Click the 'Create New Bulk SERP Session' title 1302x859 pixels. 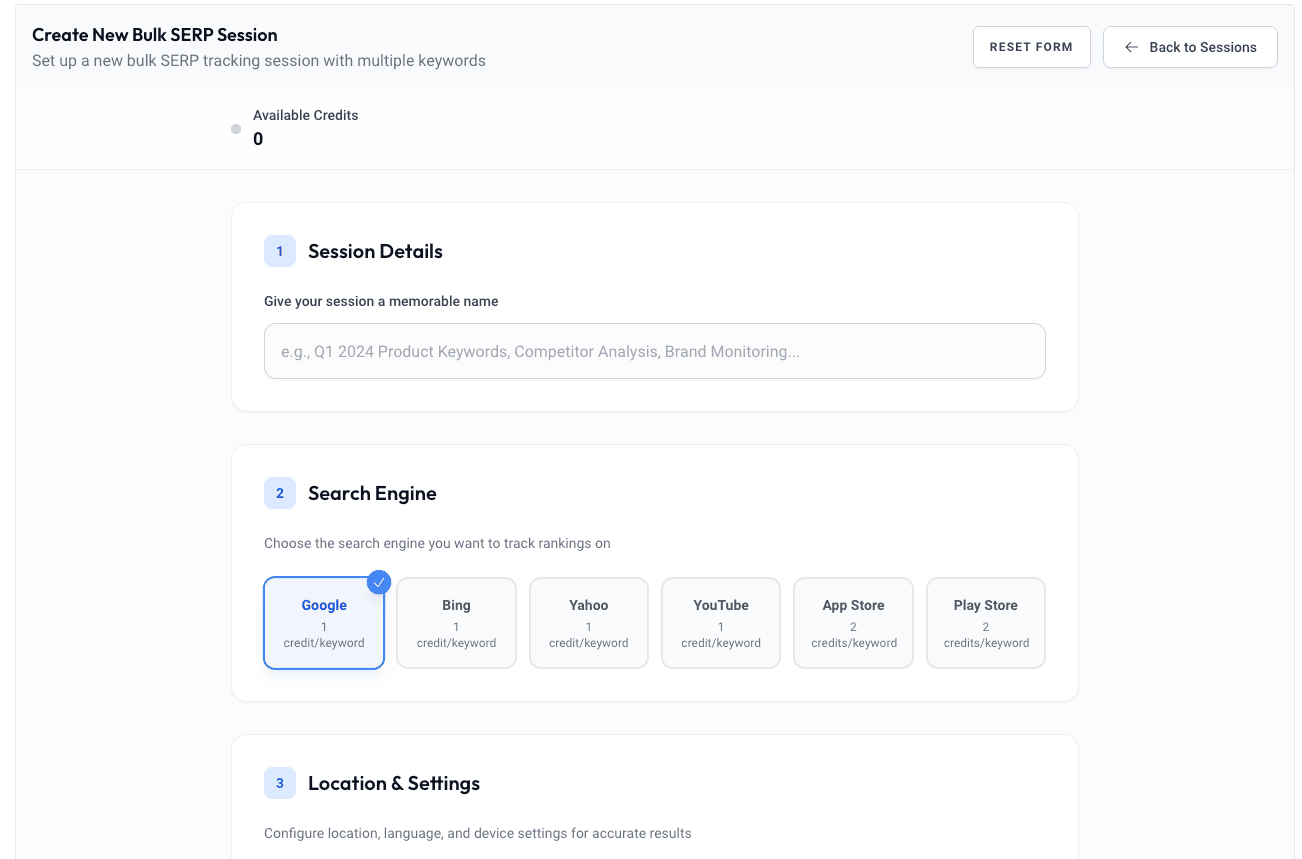pyautogui.click(x=155, y=35)
